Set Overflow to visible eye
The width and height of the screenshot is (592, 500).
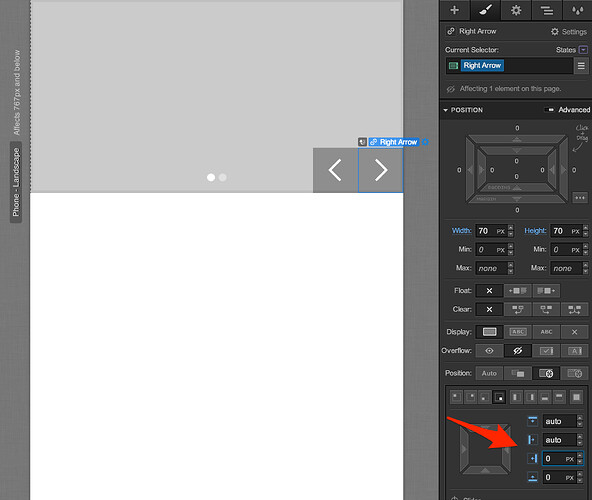tap(489, 351)
